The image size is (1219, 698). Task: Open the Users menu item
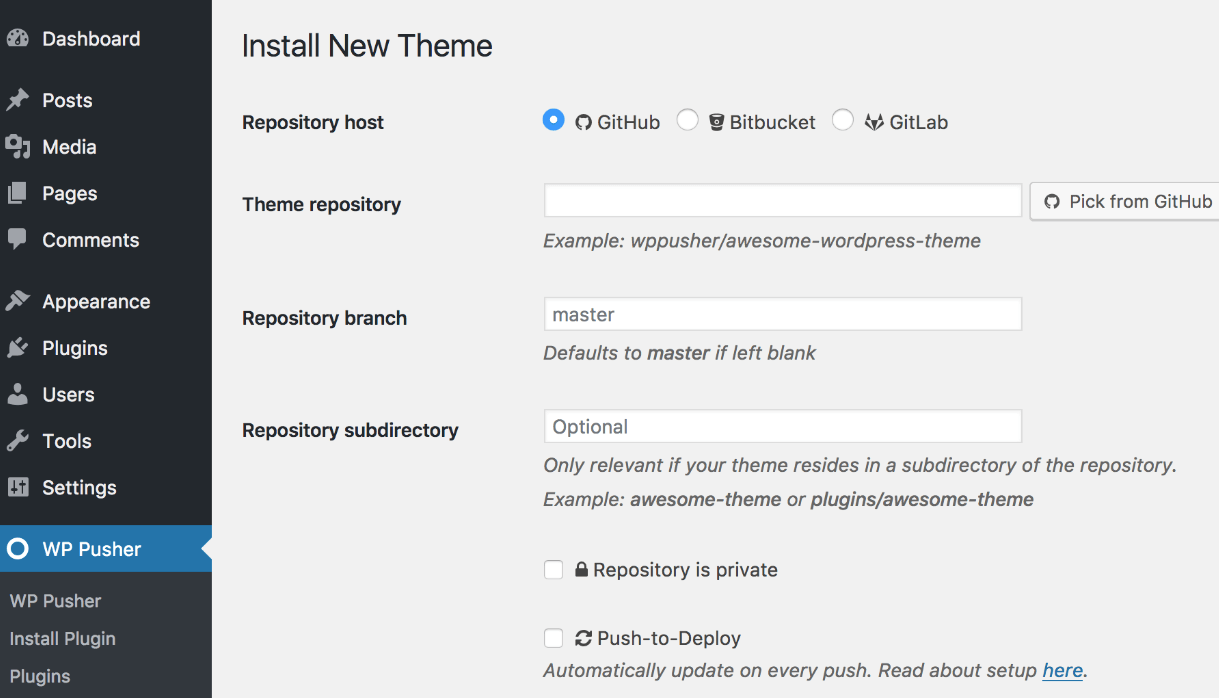point(68,394)
